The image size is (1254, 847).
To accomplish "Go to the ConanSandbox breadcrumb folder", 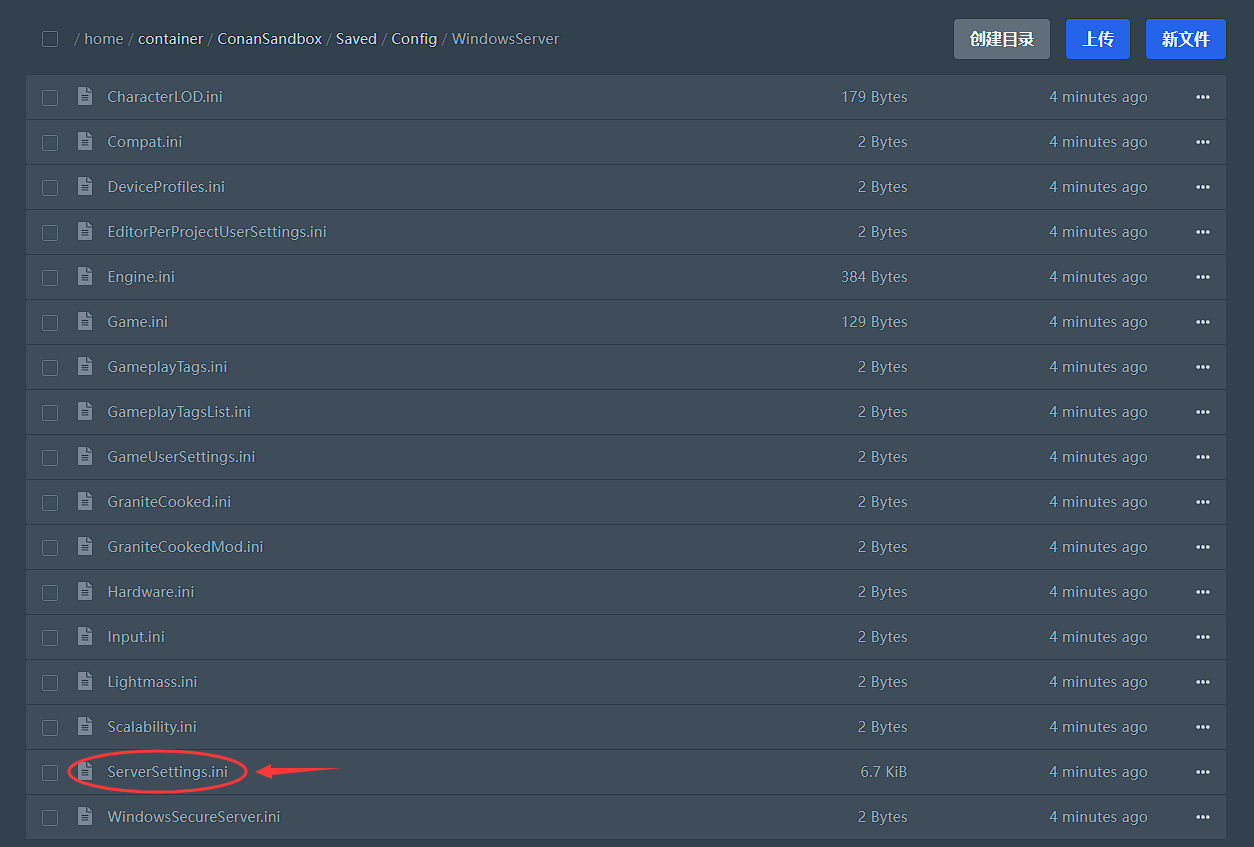I will tap(270, 39).
